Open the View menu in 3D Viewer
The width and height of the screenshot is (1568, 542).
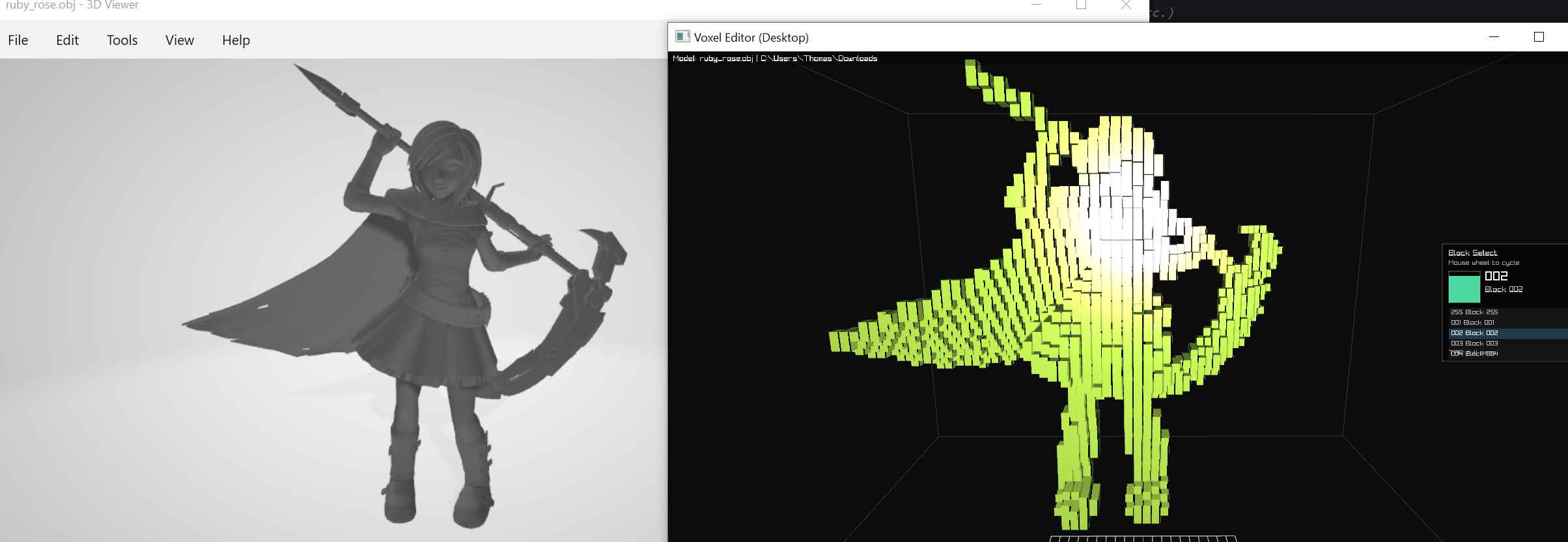click(x=180, y=40)
